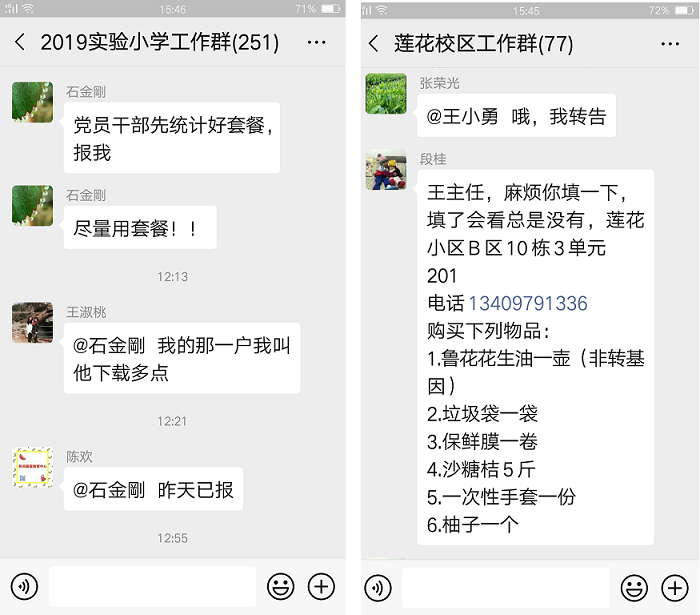Open plus attachments menu in right chat
Image resolution: width=700 pixels, height=615 pixels.
[675, 588]
